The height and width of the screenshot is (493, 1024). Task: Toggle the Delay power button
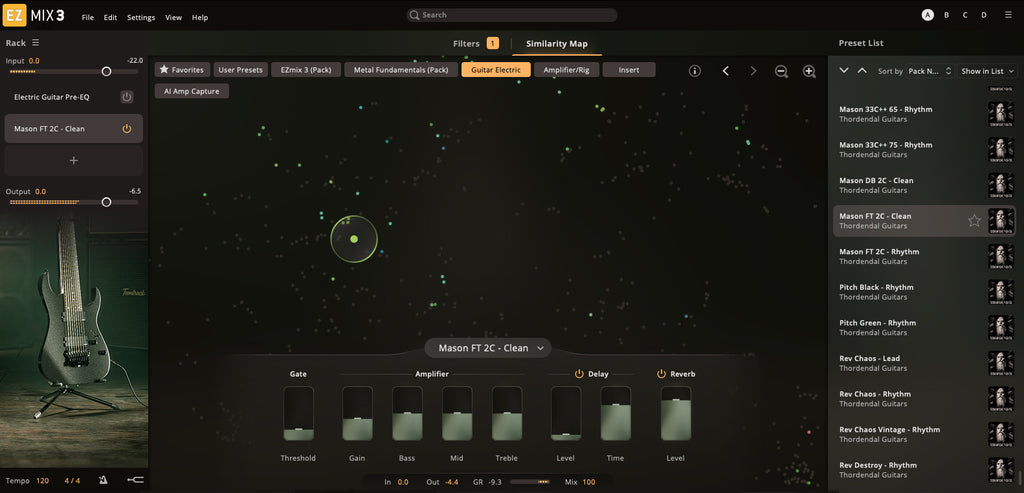(x=579, y=374)
